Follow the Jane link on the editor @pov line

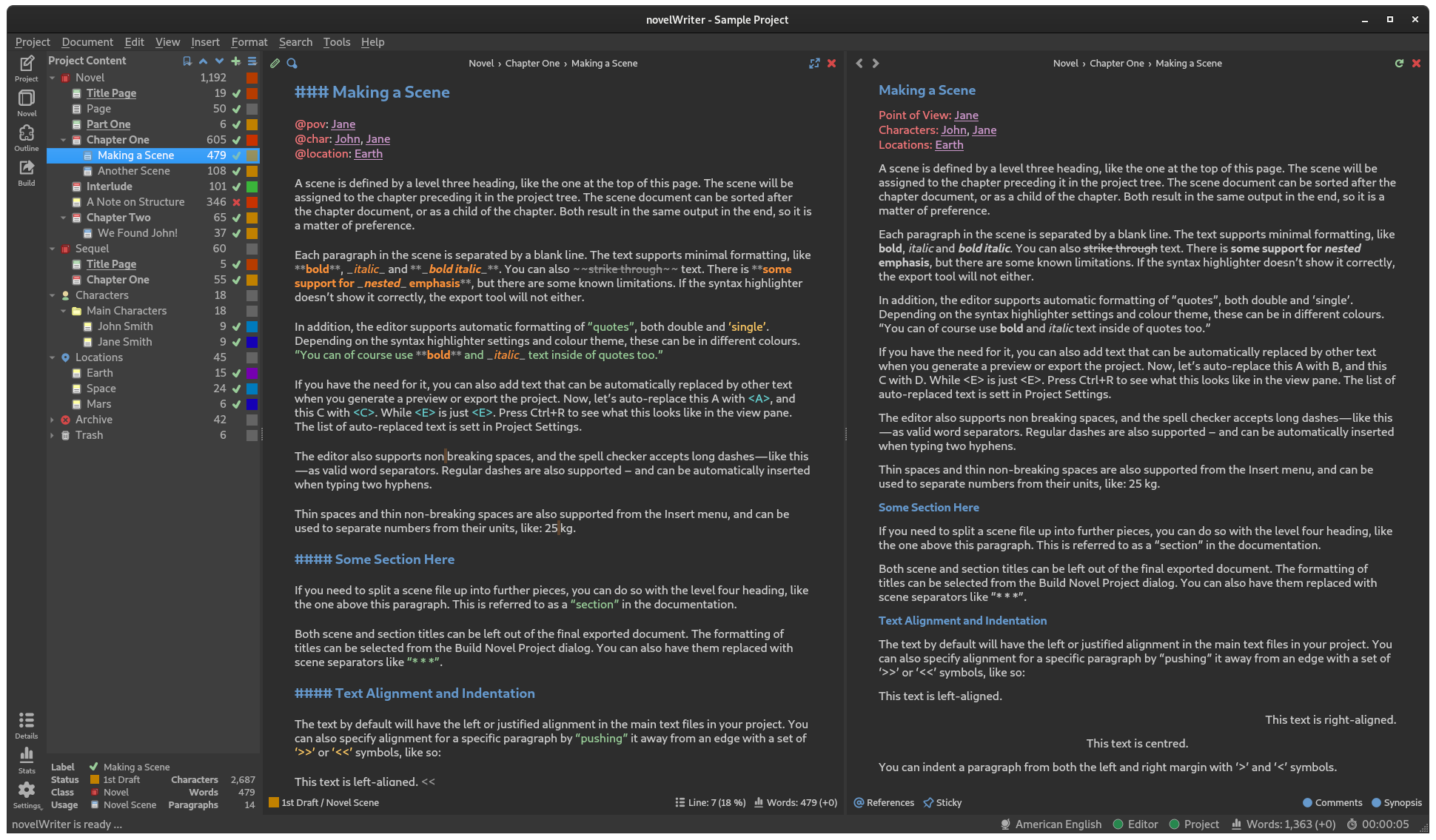click(x=343, y=124)
